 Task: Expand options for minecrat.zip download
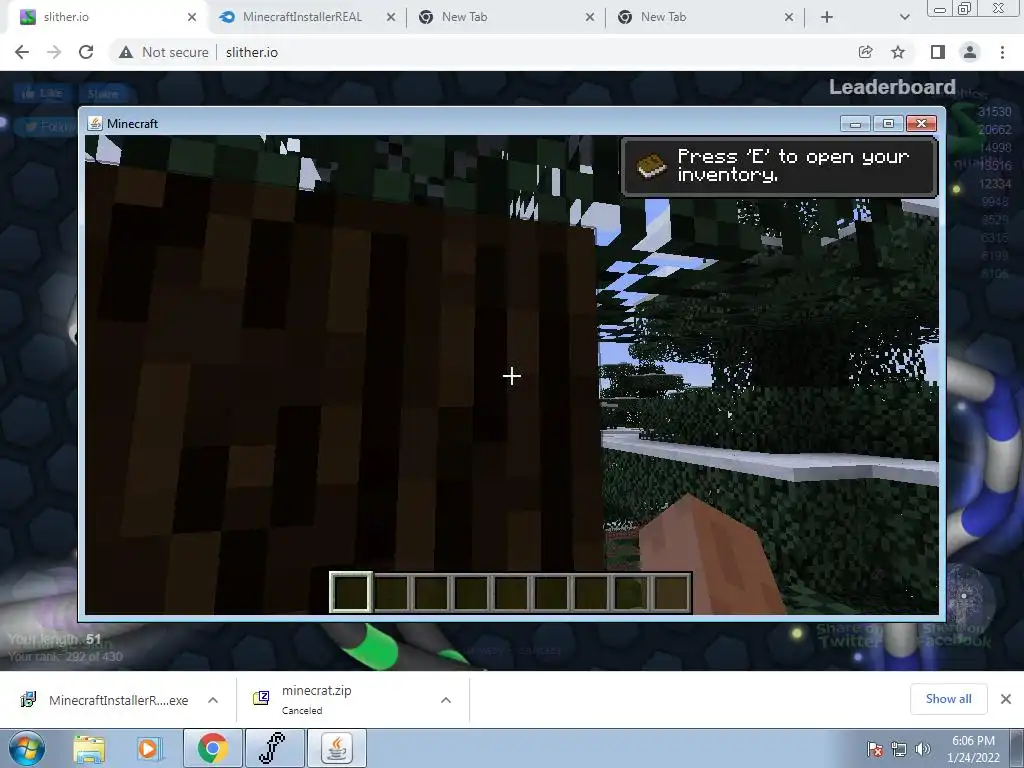pyautogui.click(x=446, y=700)
